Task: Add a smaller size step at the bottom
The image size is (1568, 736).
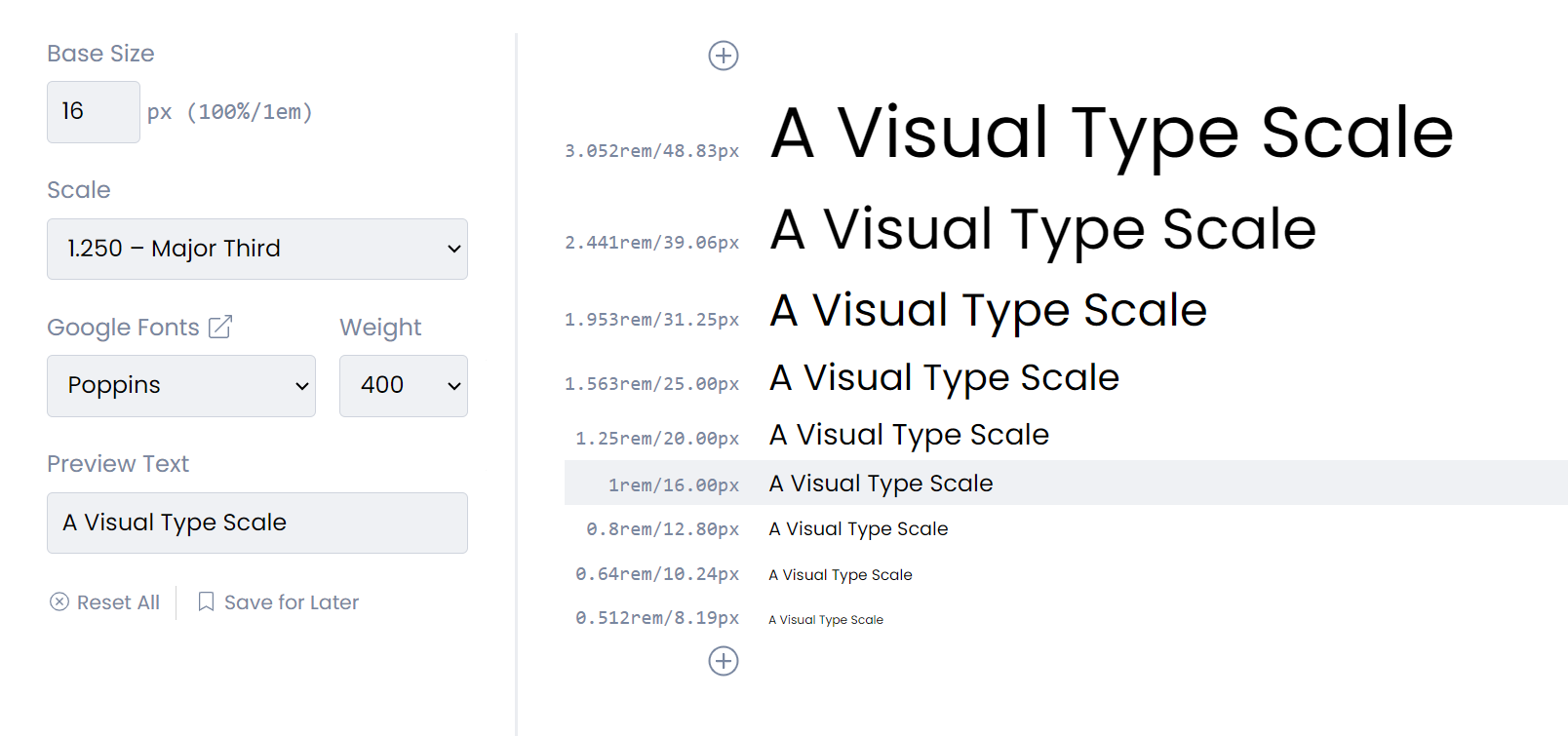Action: point(724,661)
